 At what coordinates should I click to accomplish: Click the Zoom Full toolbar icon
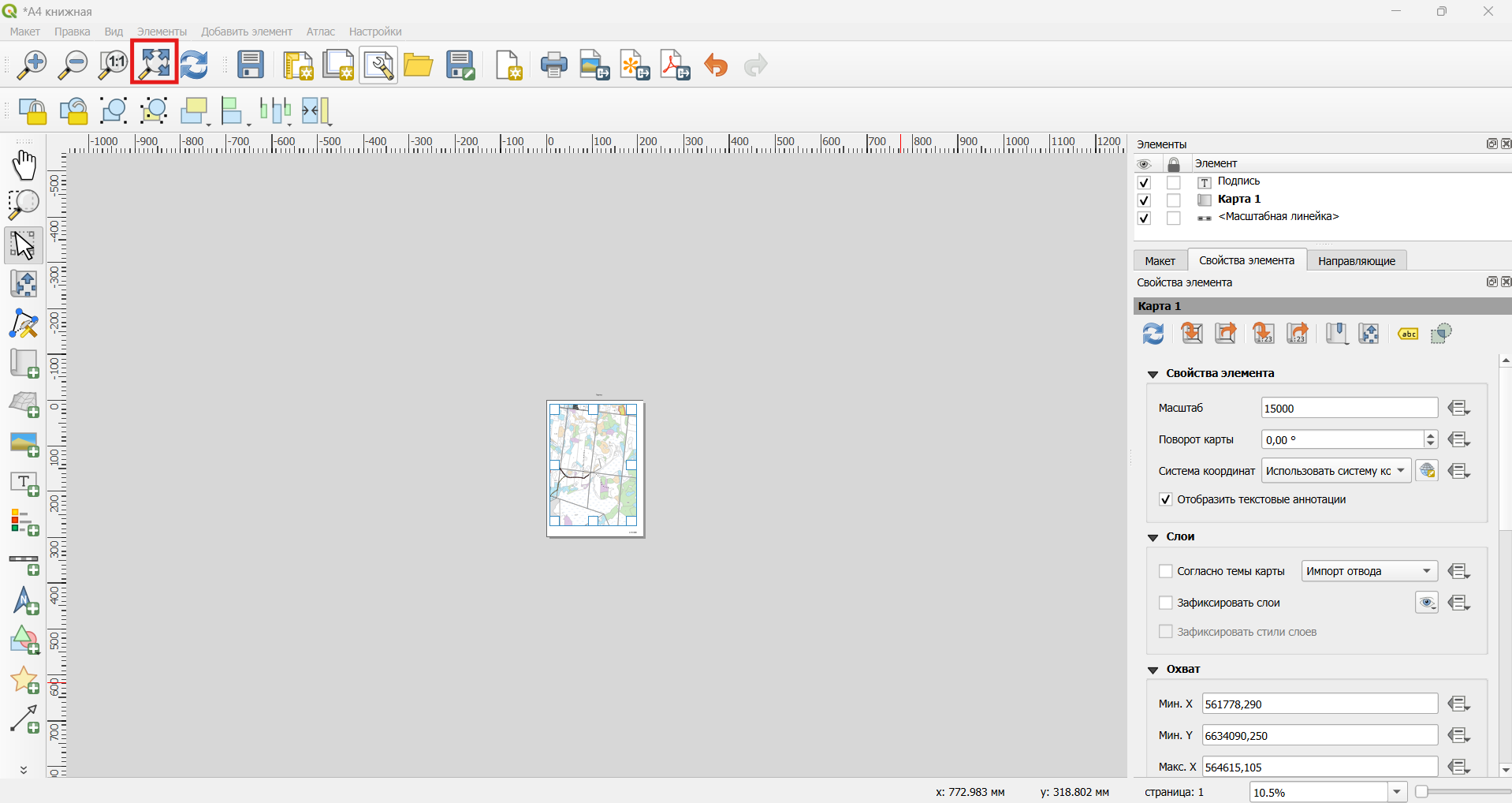pos(155,63)
